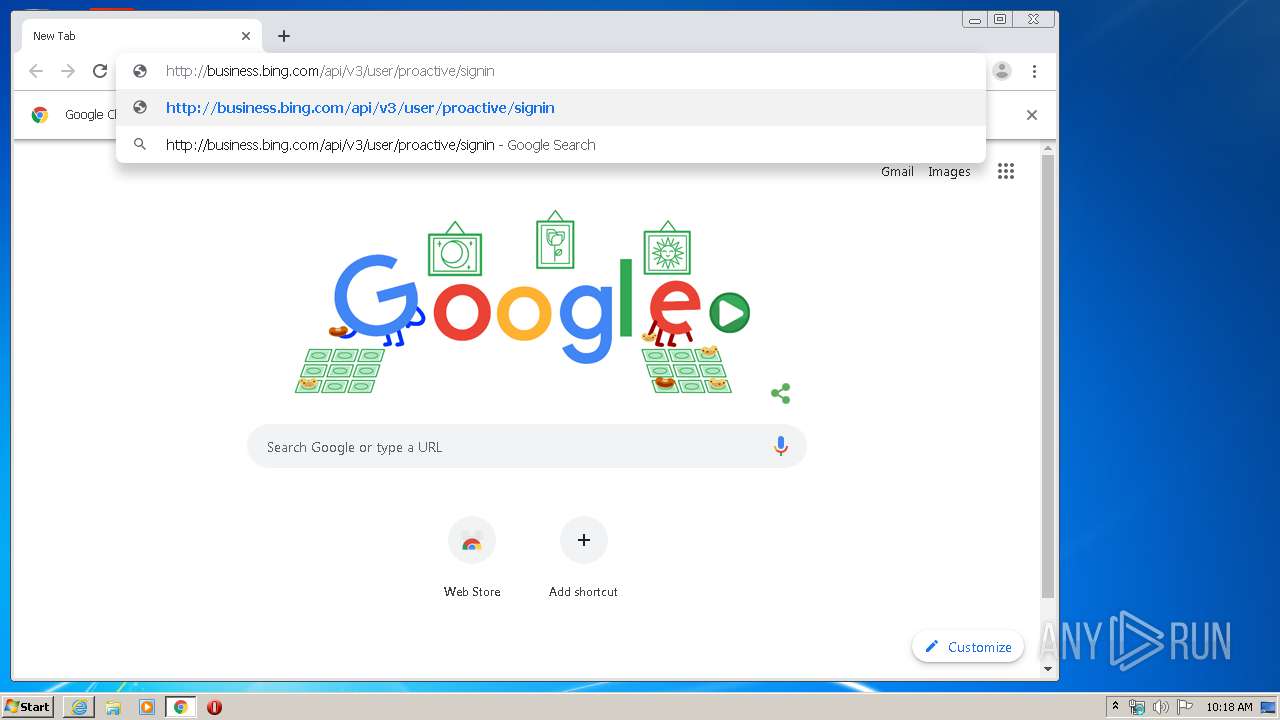Open Gmail link

(x=897, y=172)
